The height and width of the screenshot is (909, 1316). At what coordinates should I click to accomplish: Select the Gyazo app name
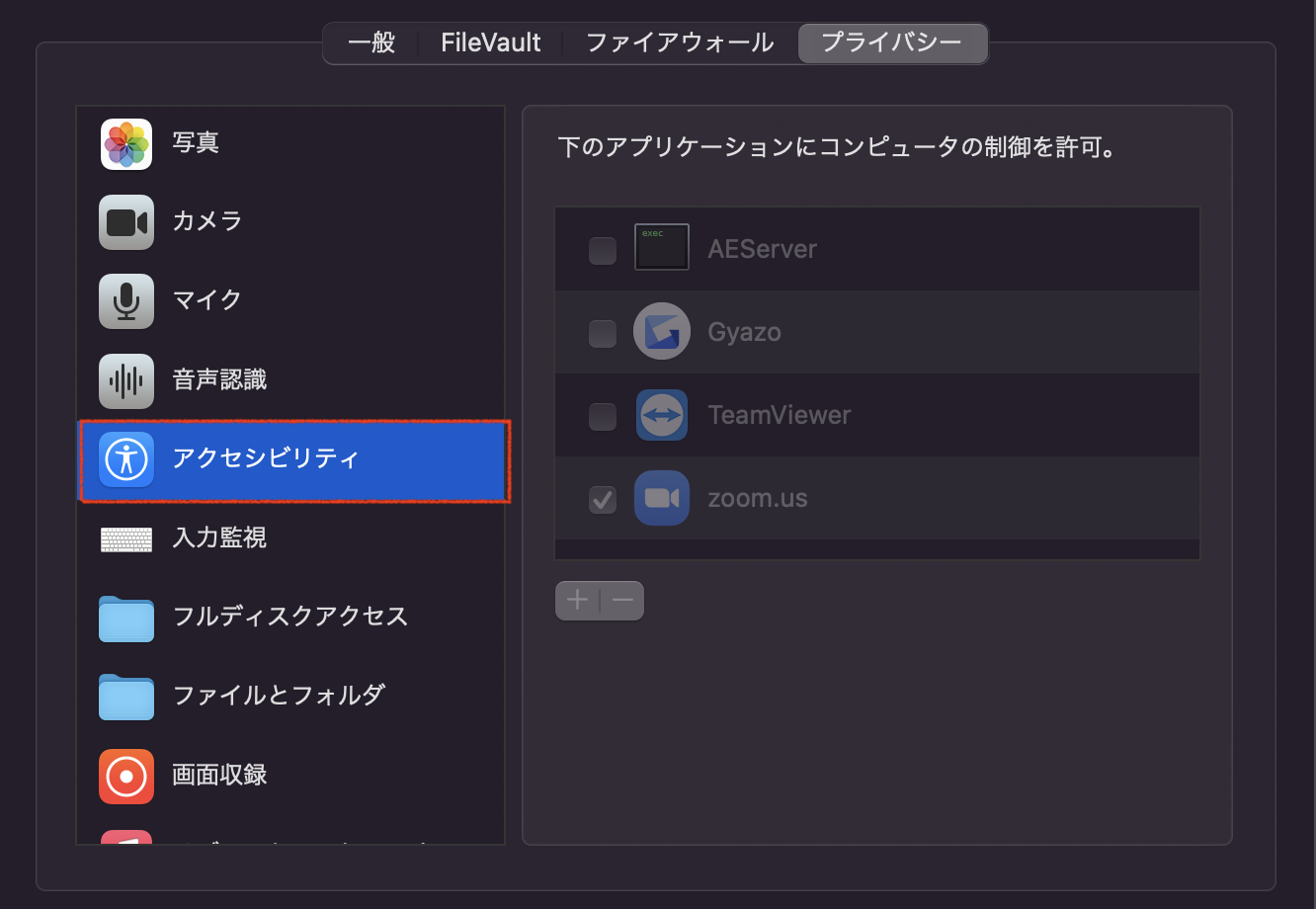745,332
